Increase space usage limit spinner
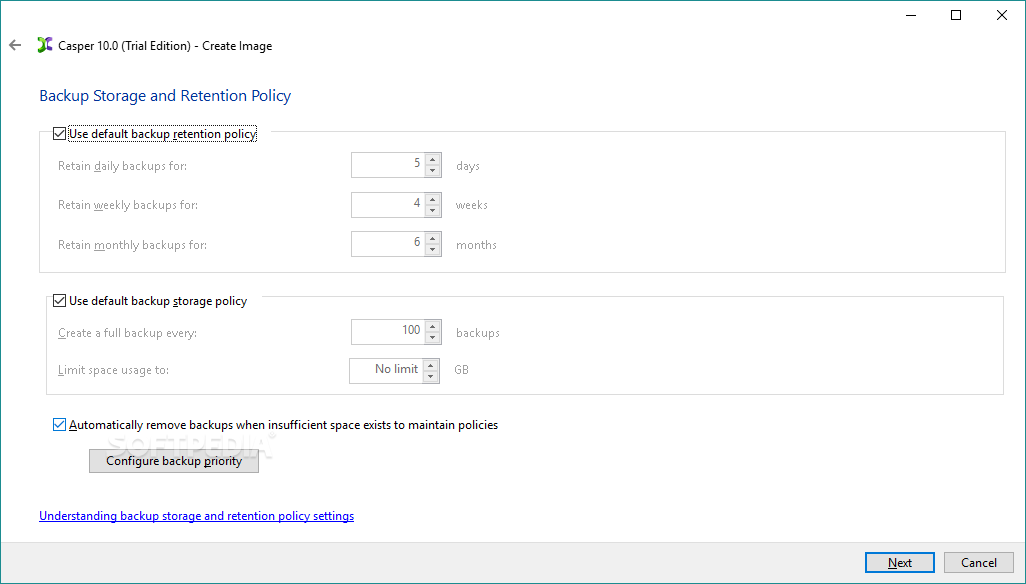The width and height of the screenshot is (1026, 584). click(x=431, y=365)
